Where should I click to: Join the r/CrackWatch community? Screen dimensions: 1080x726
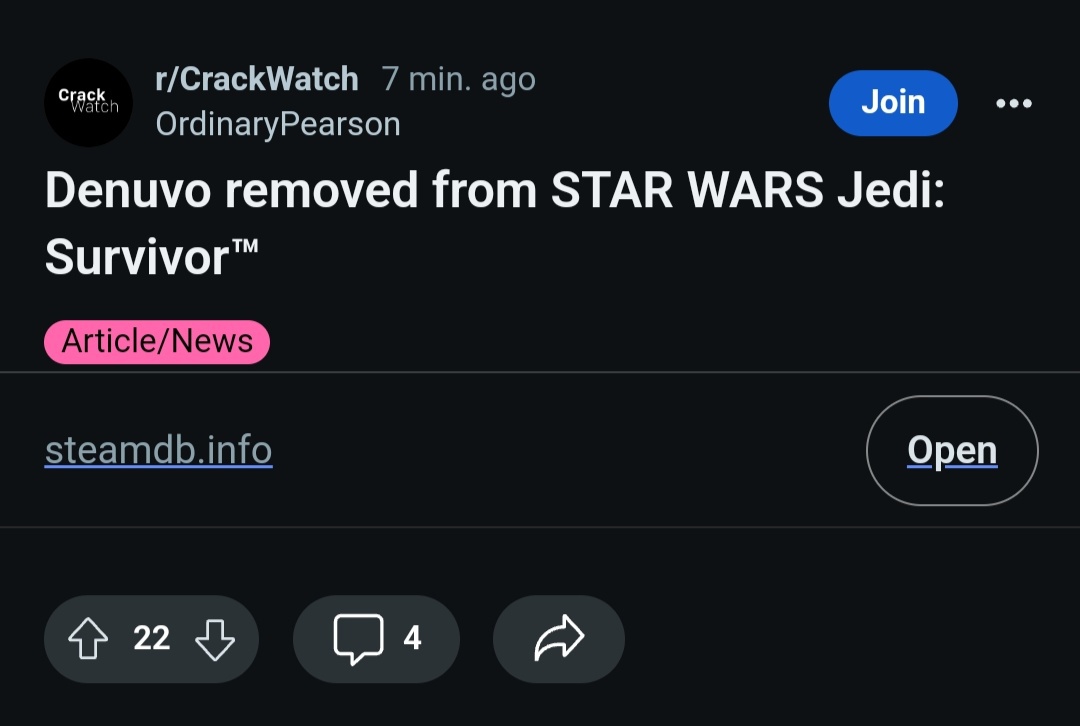893,102
